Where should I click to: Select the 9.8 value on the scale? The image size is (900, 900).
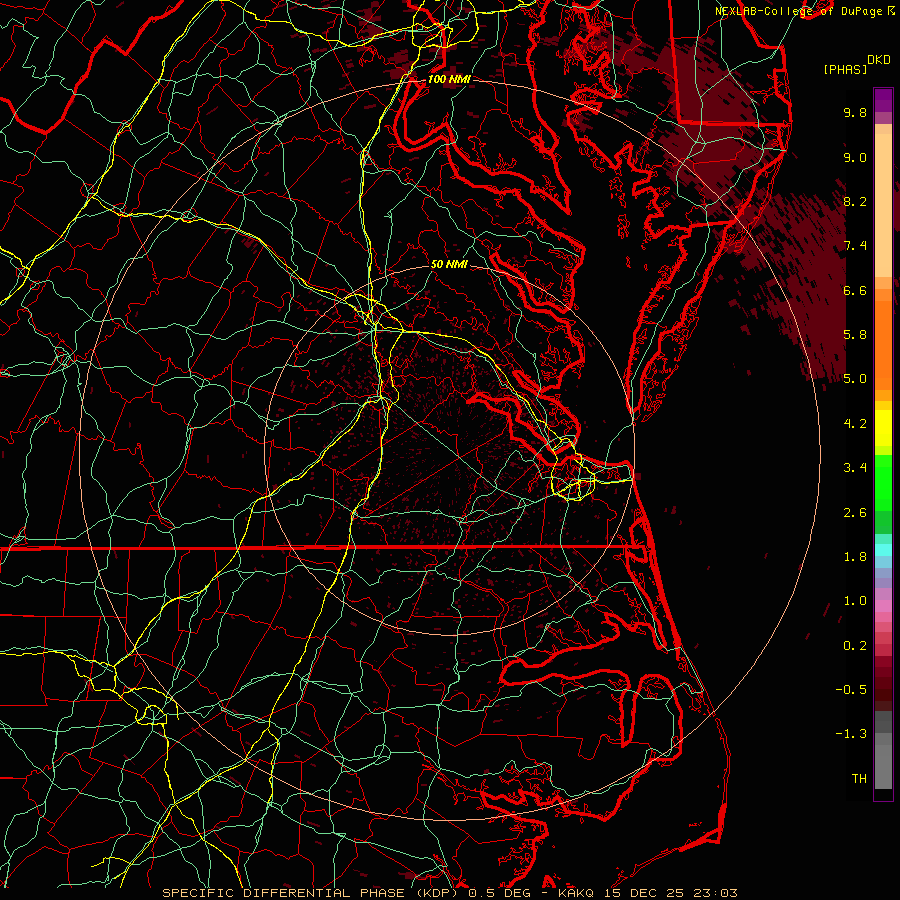click(855, 112)
